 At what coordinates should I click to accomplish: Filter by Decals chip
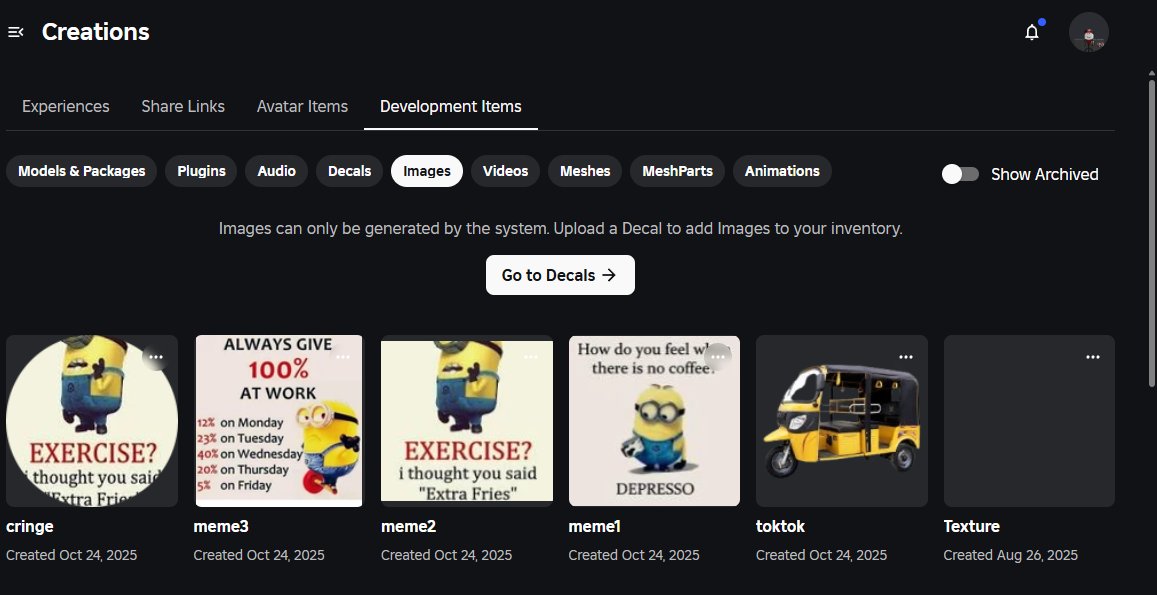point(349,171)
